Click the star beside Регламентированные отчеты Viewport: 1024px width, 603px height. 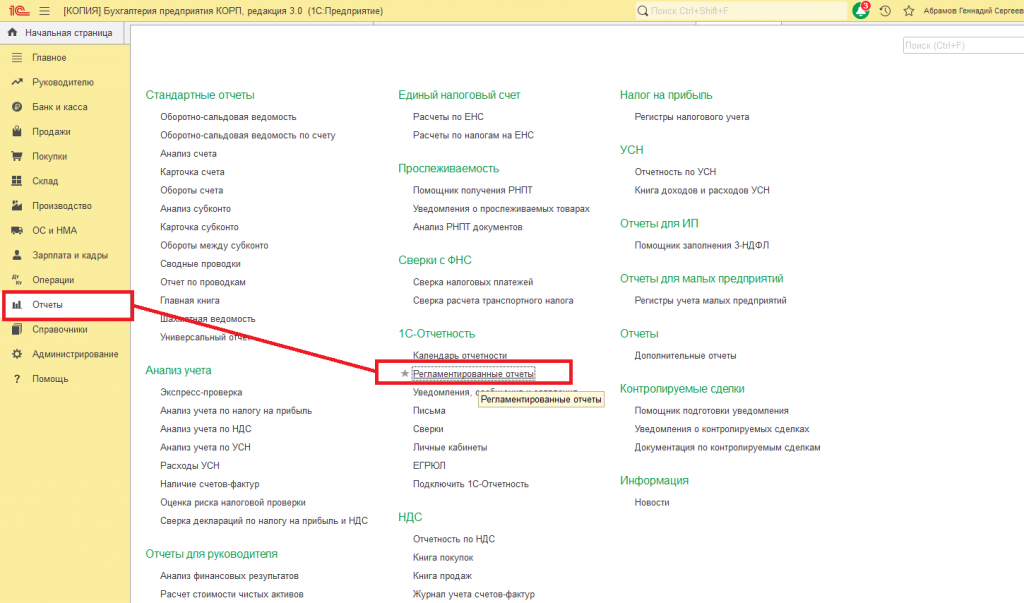point(404,374)
